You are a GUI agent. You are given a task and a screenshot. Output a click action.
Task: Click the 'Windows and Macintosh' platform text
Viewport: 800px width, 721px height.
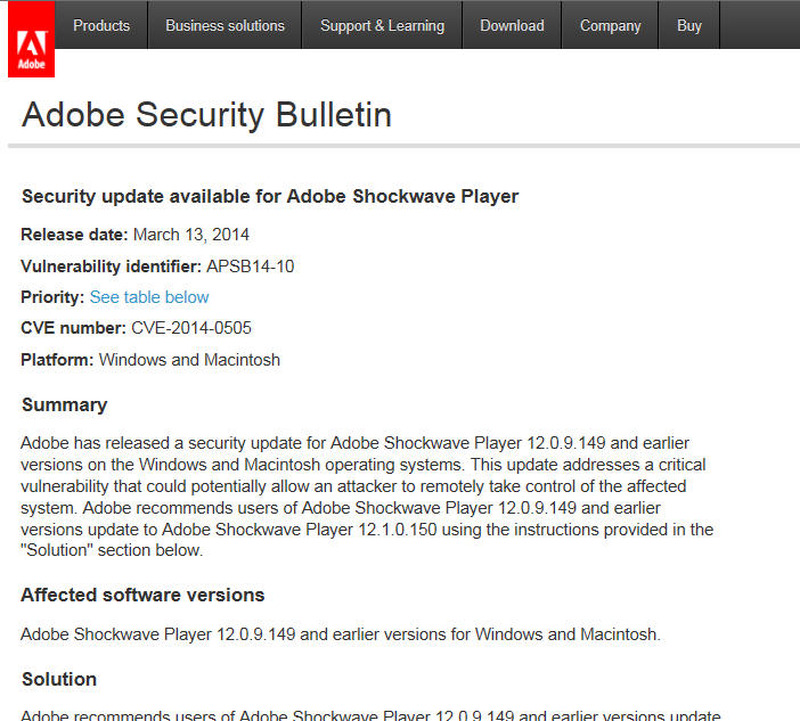pos(189,359)
